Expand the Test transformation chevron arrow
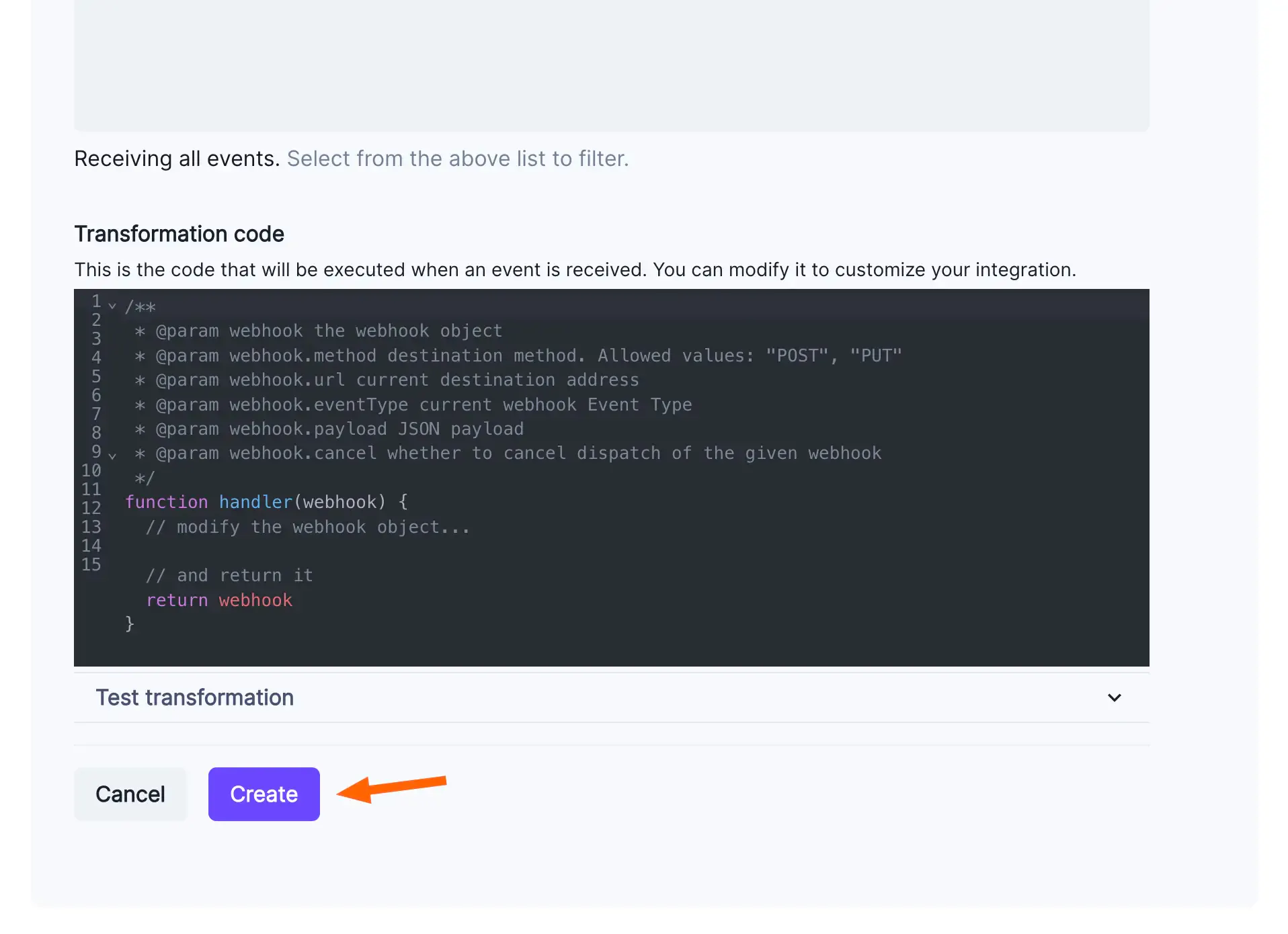The width and height of the screenshot is (1288, 934). tap(1114, 697)
